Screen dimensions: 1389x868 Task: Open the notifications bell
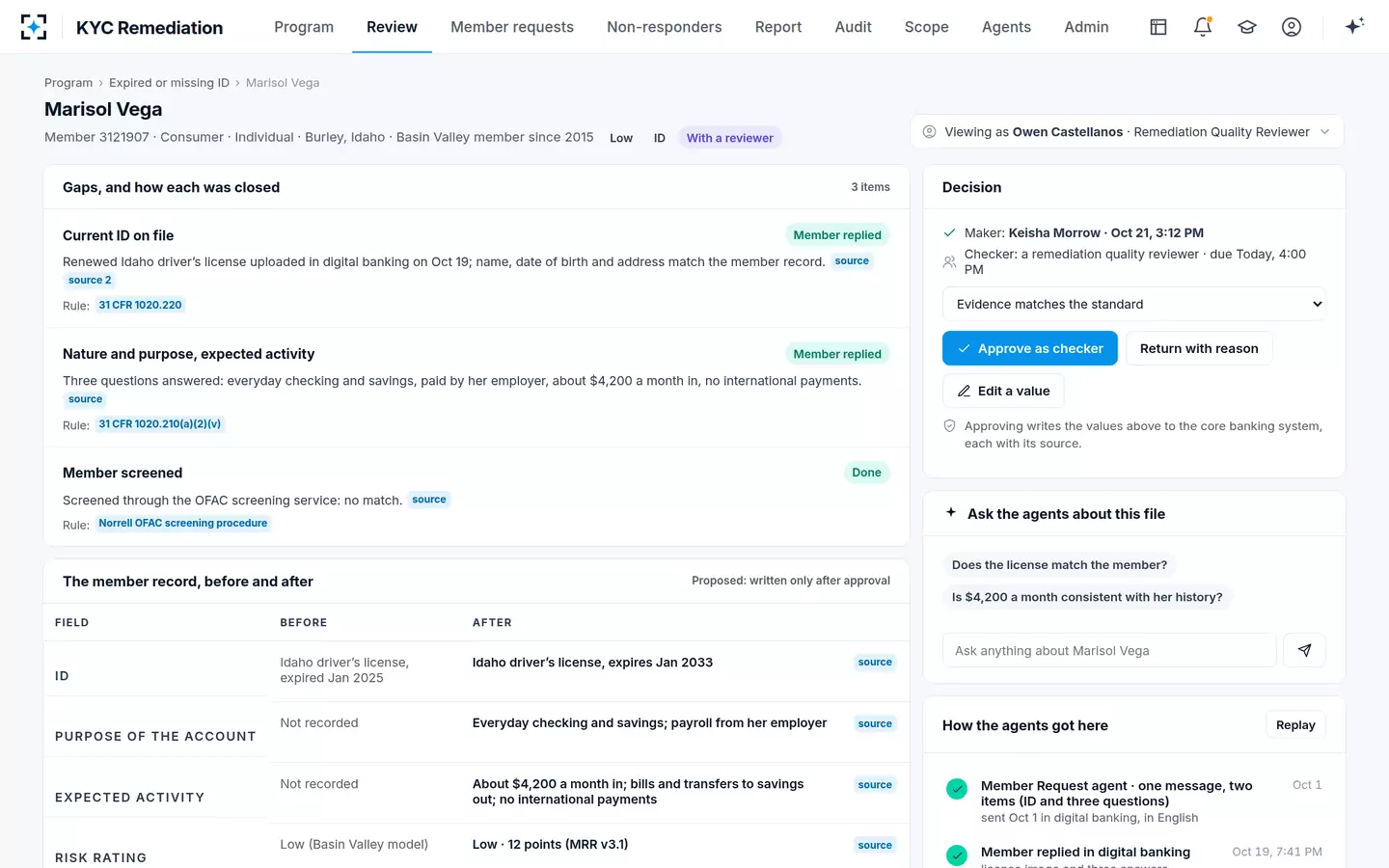click(x=1203, y=27)
